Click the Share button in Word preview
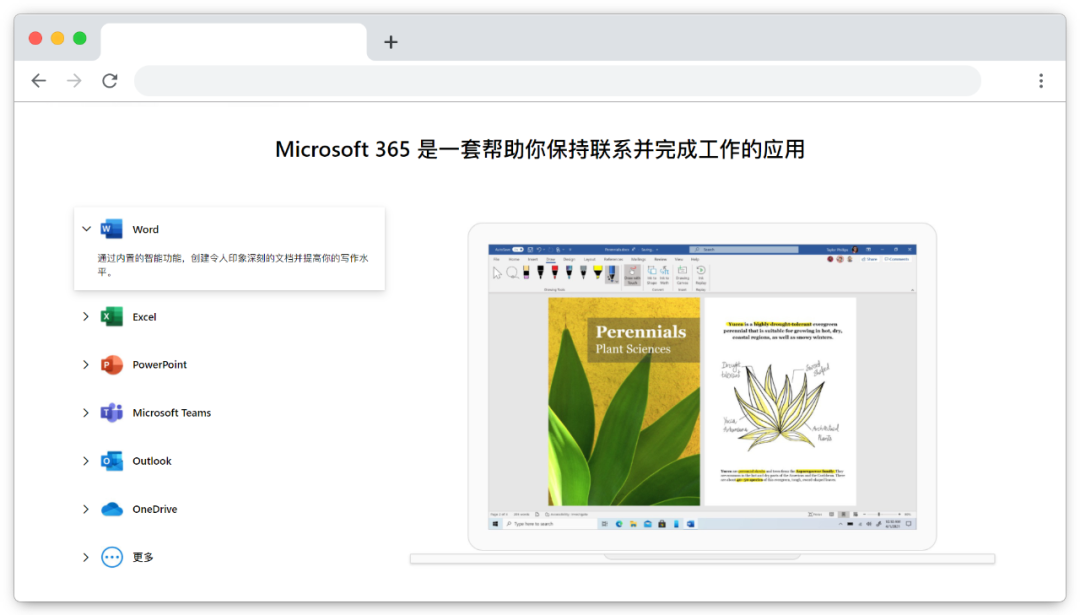Screen dimensions: 1080x615 click(x=870, y=260)
